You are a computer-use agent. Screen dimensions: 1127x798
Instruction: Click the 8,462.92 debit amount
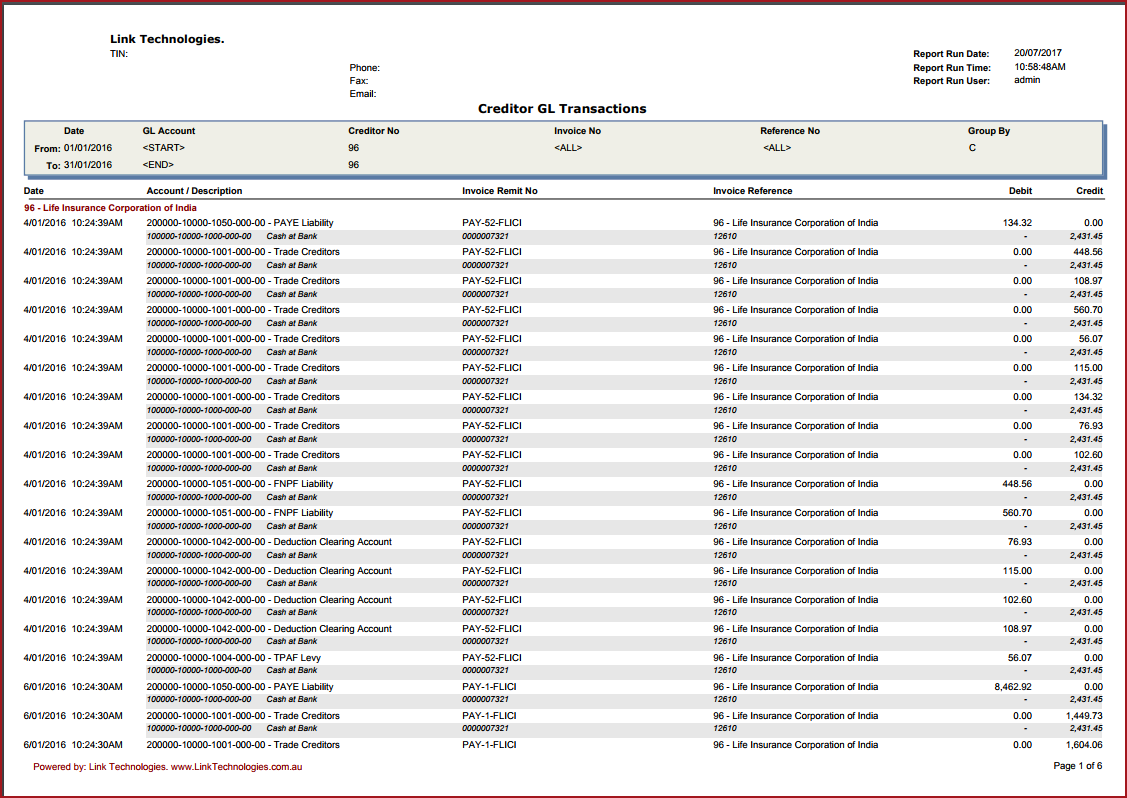pyautogui.click(x=1013, y=687)
